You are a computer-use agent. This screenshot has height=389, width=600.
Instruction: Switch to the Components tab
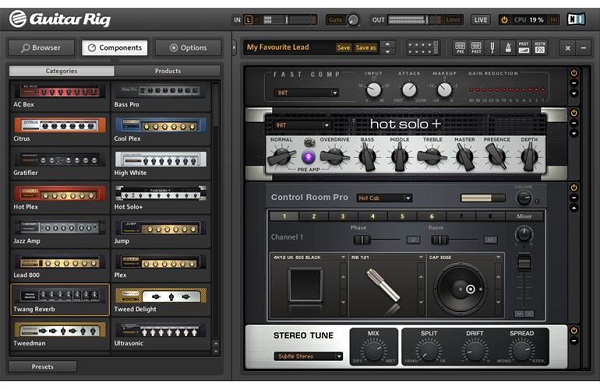point(115,48)
